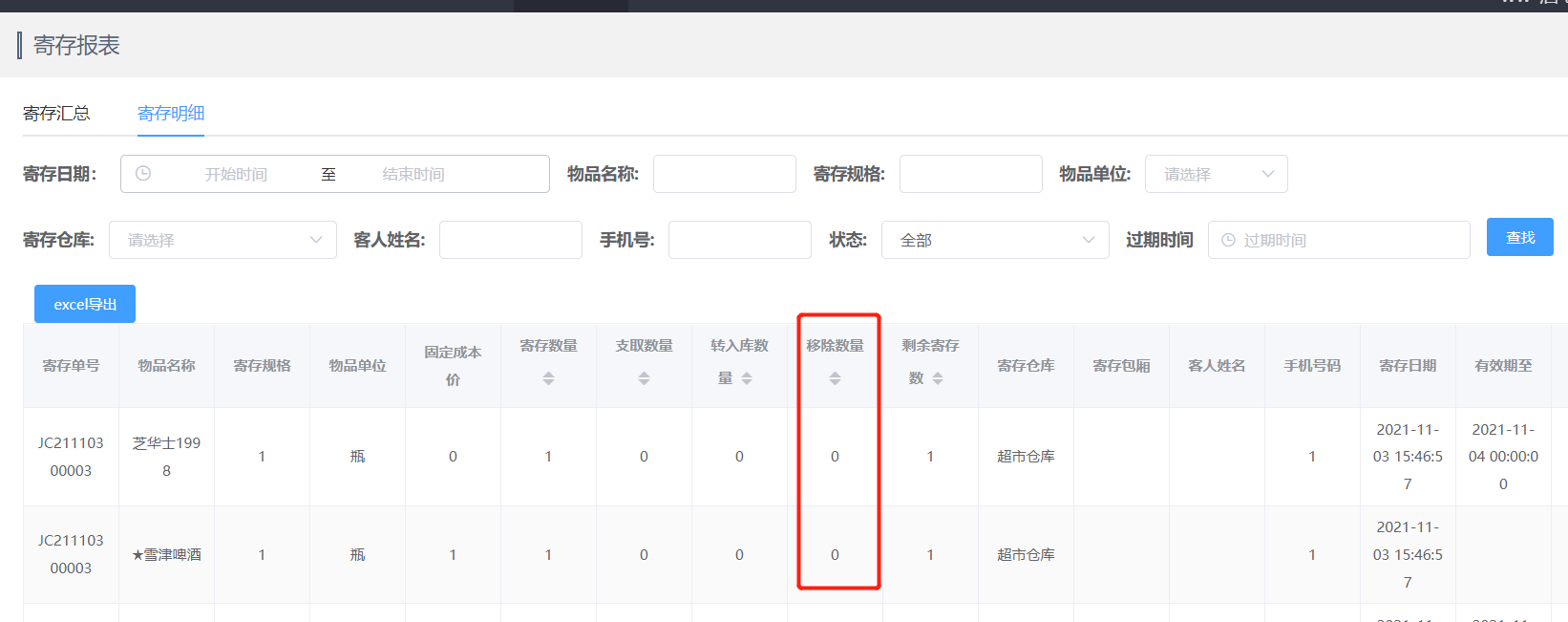Focus the 客人姓名 input box
Screen dimensions: 1568x622
point(511,240)
